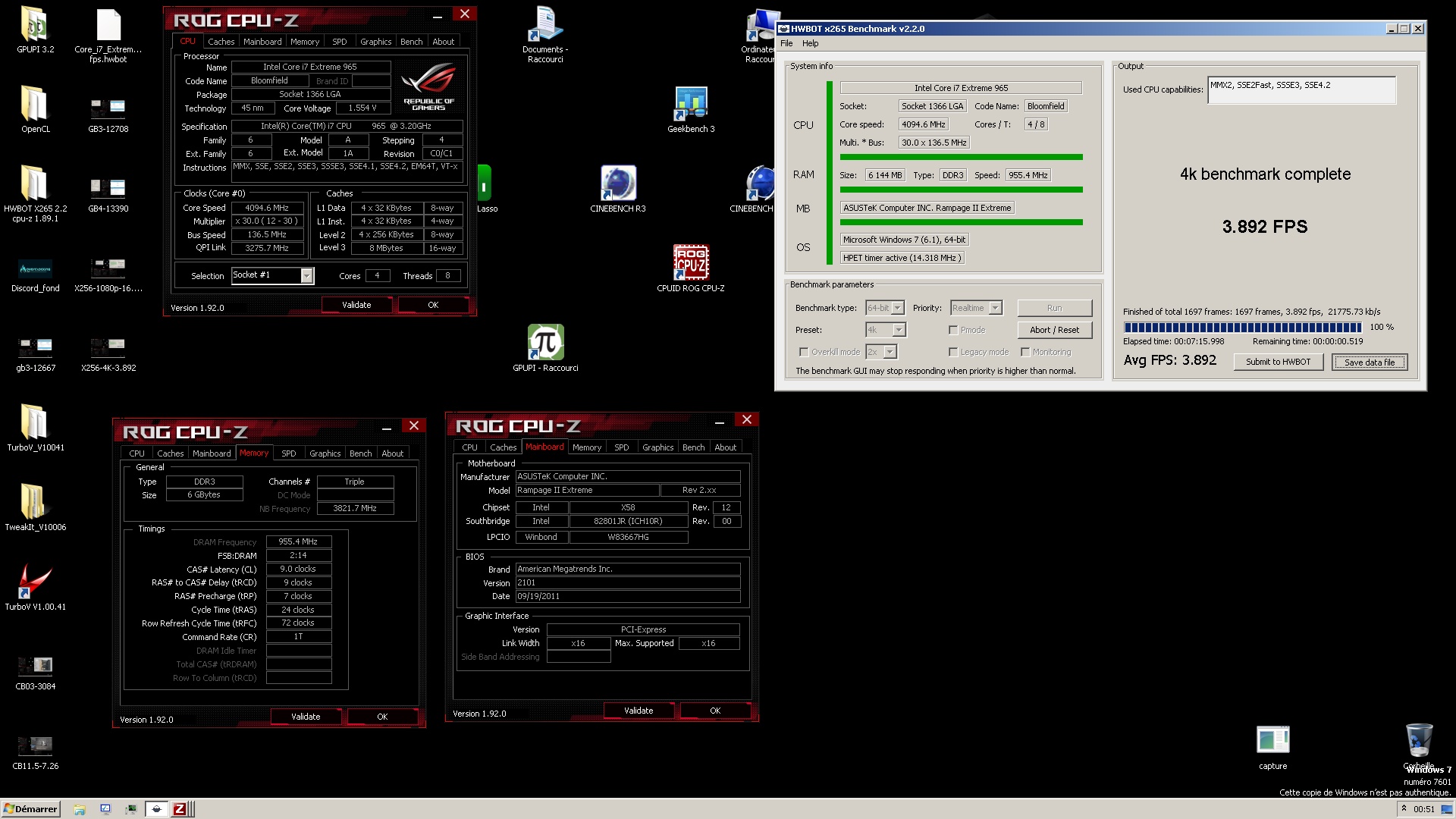The height and width of the screenshot is (819, 1456).
Task: Open the capture desktop icon
Action: pos(1273,748)
